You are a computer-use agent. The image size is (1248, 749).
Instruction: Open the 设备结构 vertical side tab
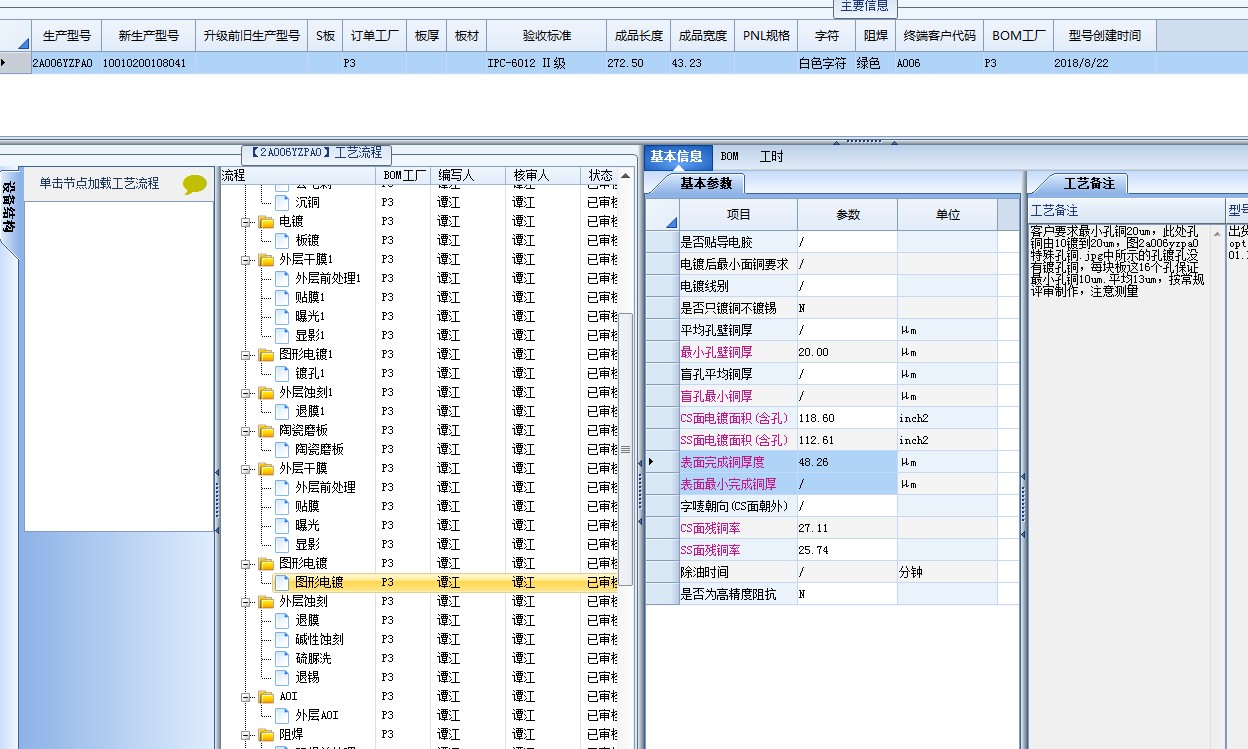[x=8, y=206]
